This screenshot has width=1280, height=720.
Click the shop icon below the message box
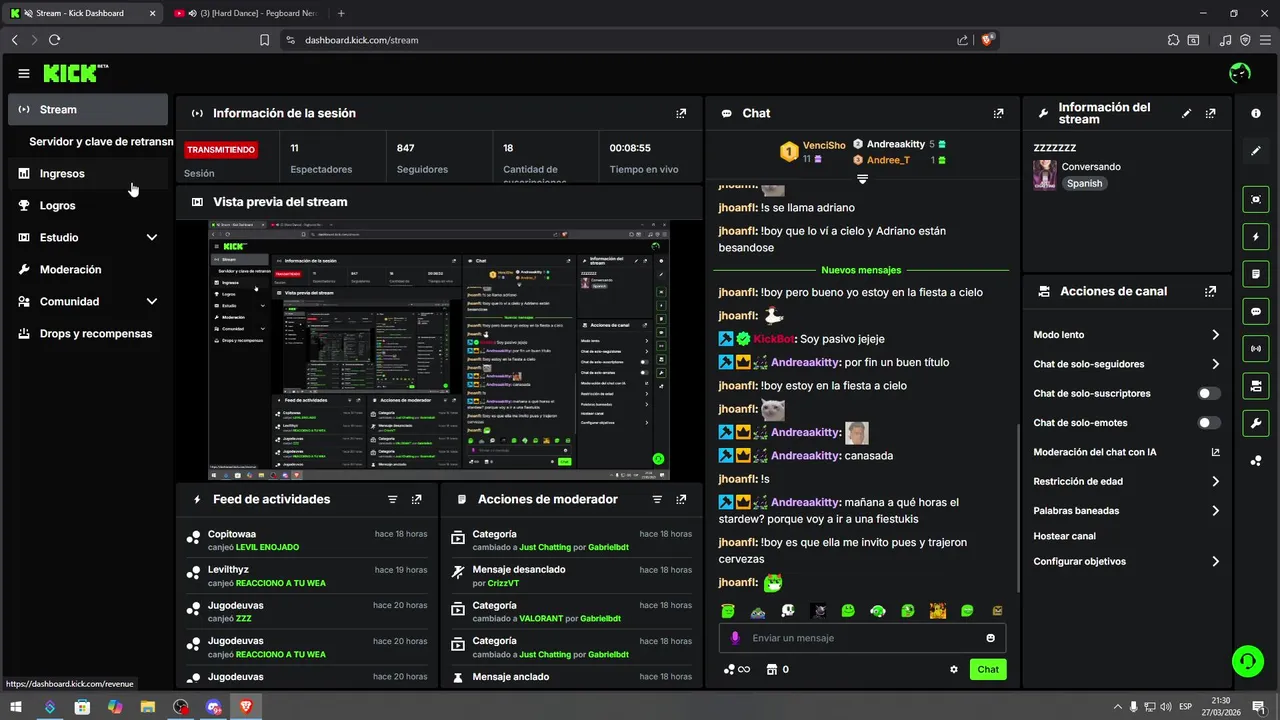(x=772, y=670)
